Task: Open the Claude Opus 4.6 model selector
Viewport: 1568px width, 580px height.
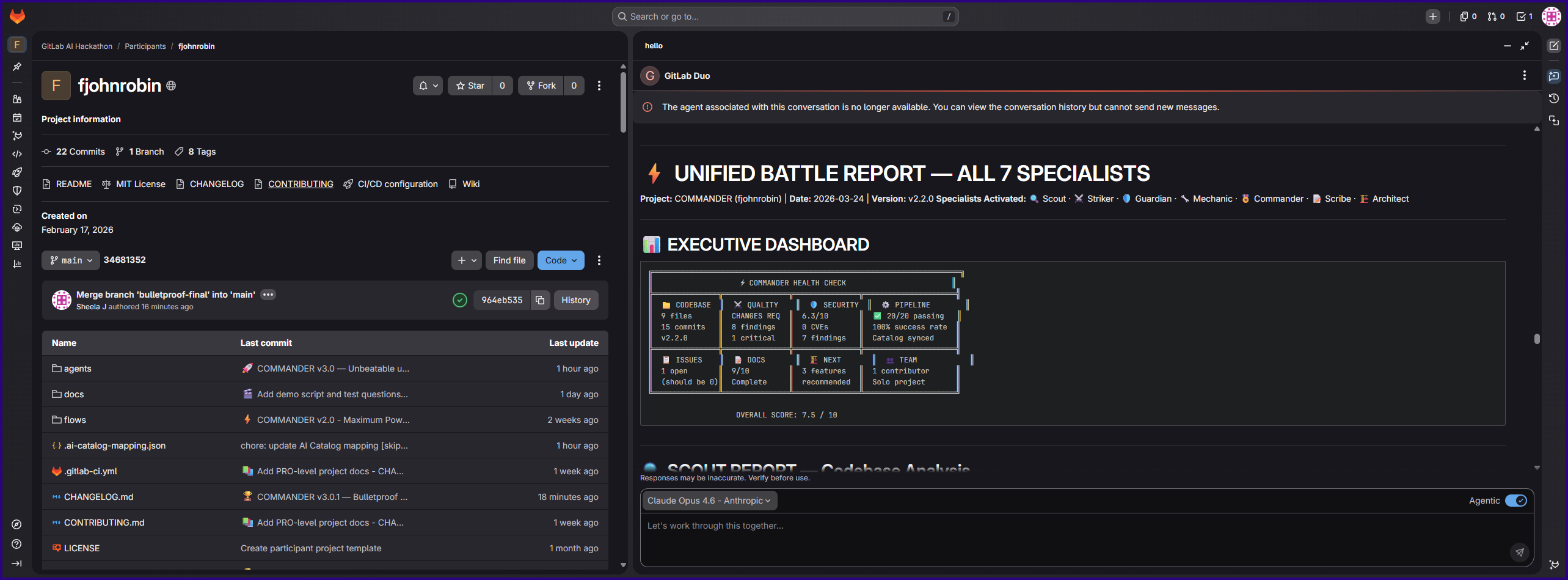Action: click(x=709, y=501)
